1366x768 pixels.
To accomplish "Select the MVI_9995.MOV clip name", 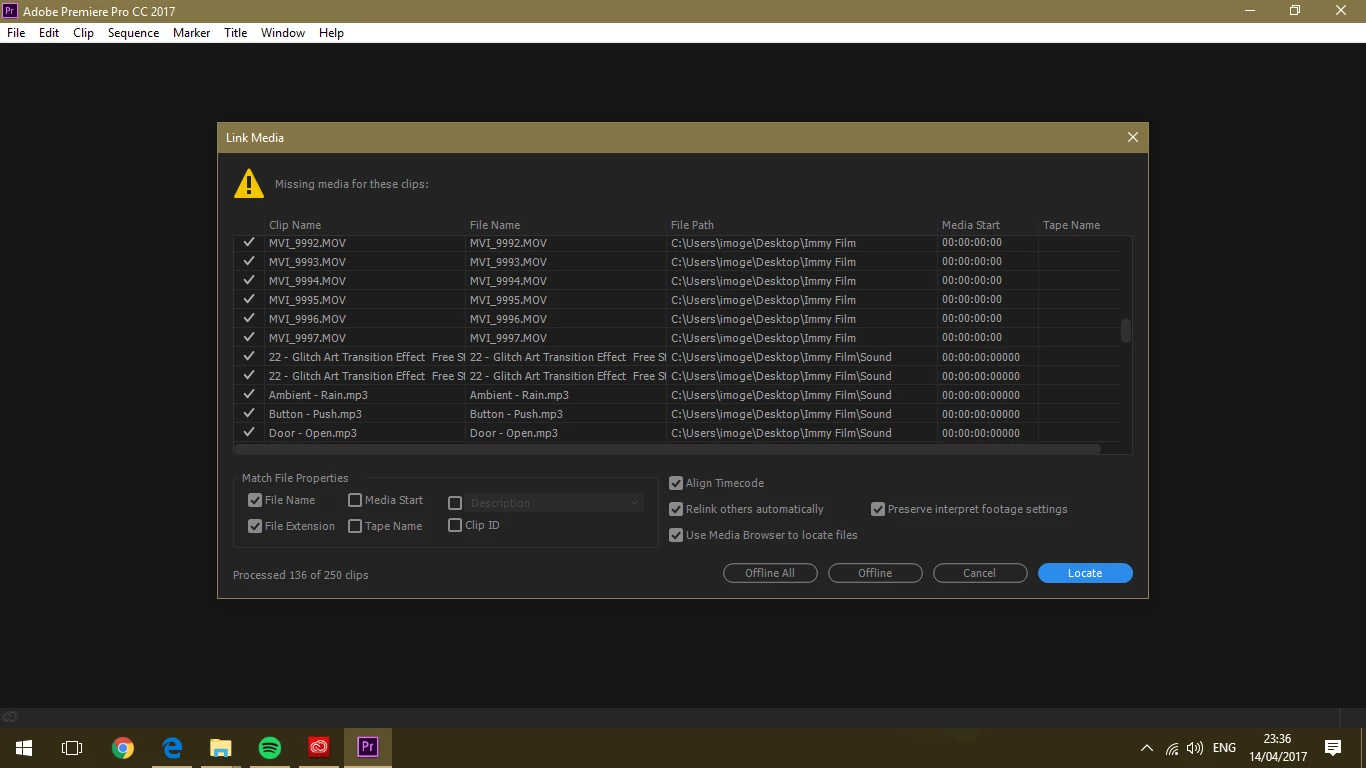I will [307, 300].
